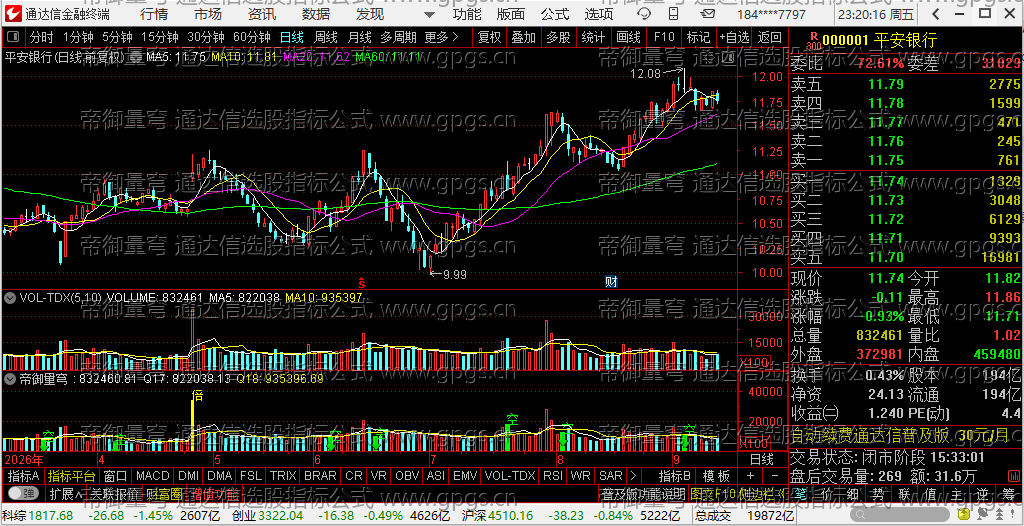The image size is (1024, 526).
Task: Open the 行情 menu
Action: 153,14
